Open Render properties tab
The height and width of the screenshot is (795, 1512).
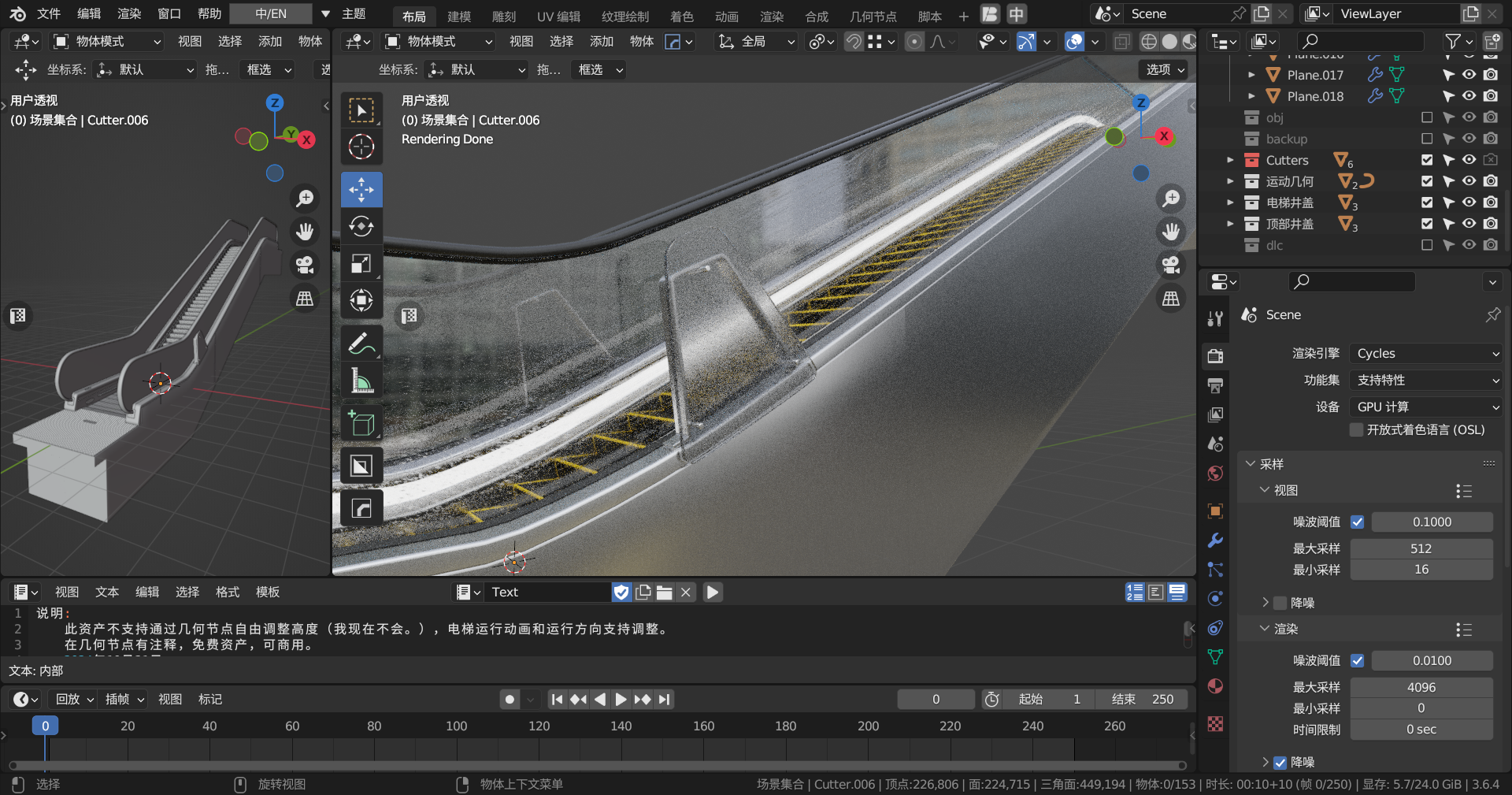(1215, 355)
